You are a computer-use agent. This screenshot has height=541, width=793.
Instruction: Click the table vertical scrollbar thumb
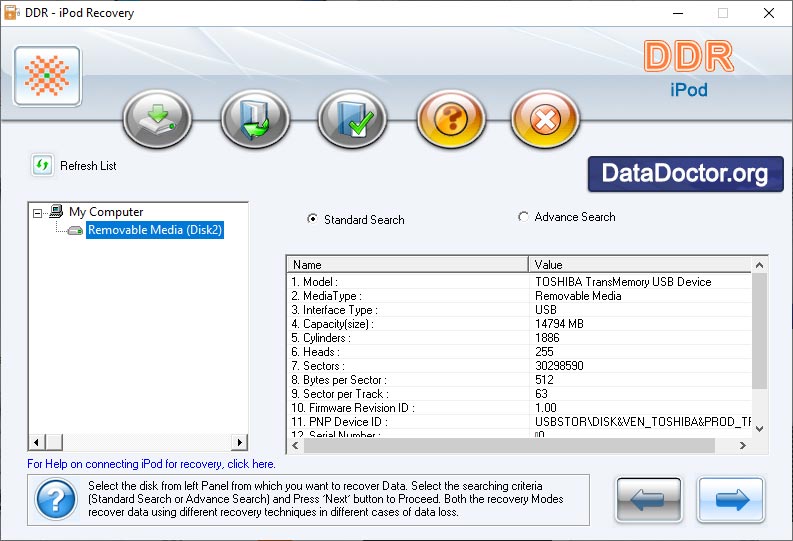759,331
